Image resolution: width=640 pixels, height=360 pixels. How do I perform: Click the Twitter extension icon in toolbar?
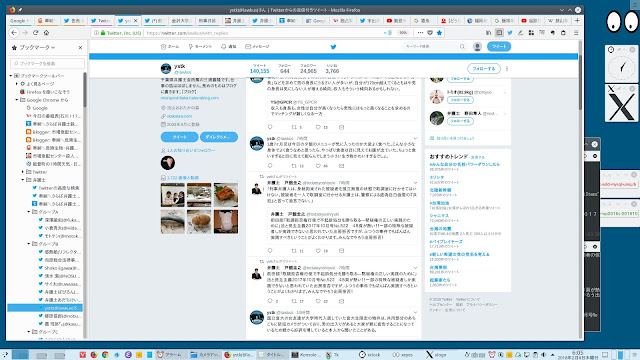[x=510, y=33]
